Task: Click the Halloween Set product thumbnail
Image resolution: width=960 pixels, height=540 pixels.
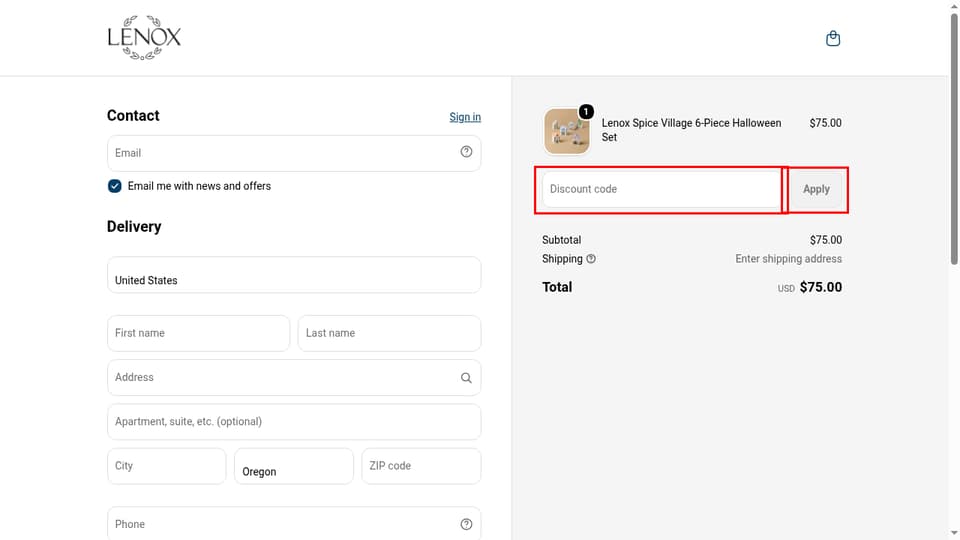Action: [x=567, y=131]
